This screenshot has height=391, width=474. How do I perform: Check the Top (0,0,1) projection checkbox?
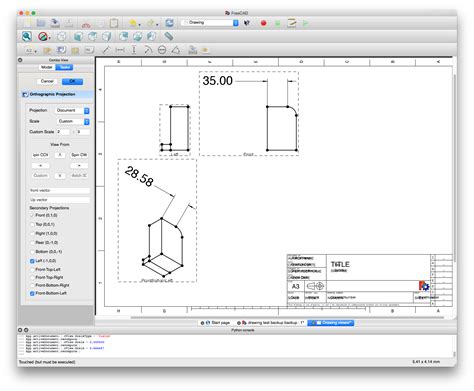pyautogui.click(x=32, y=224)
